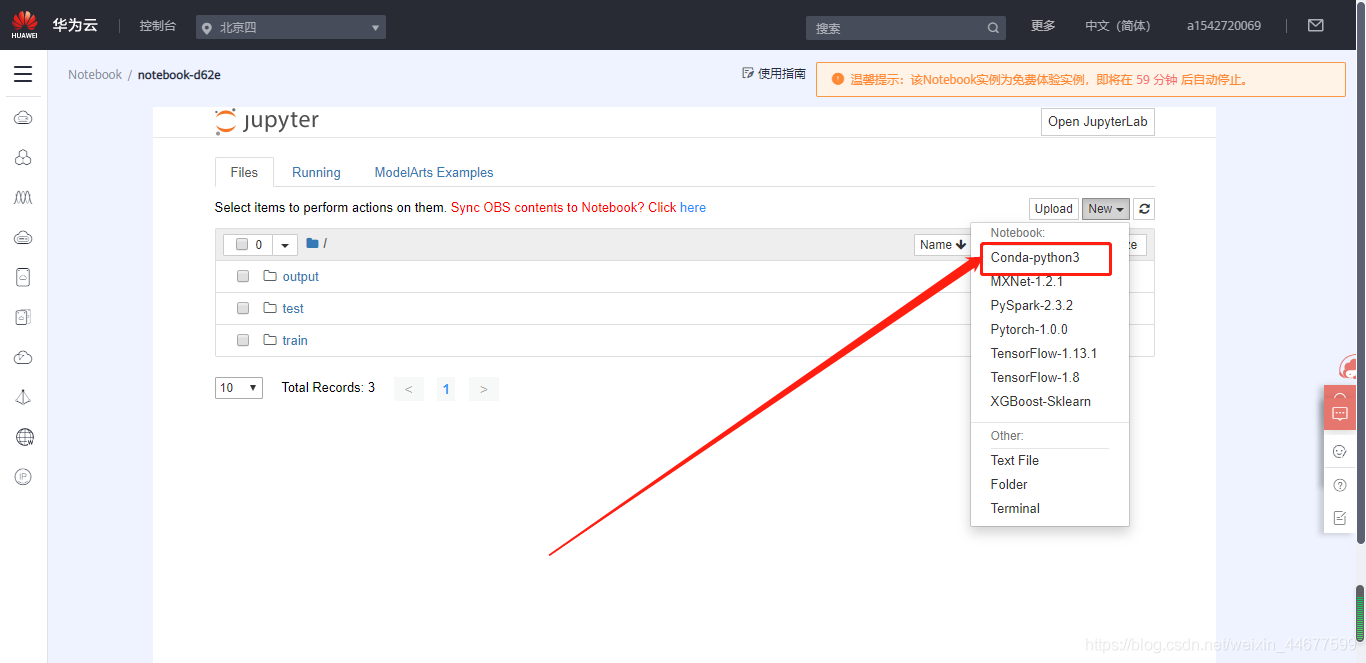1366x663 pixels.
Task: Open the 中文(简体) language menu
Action: [1118, 26]
